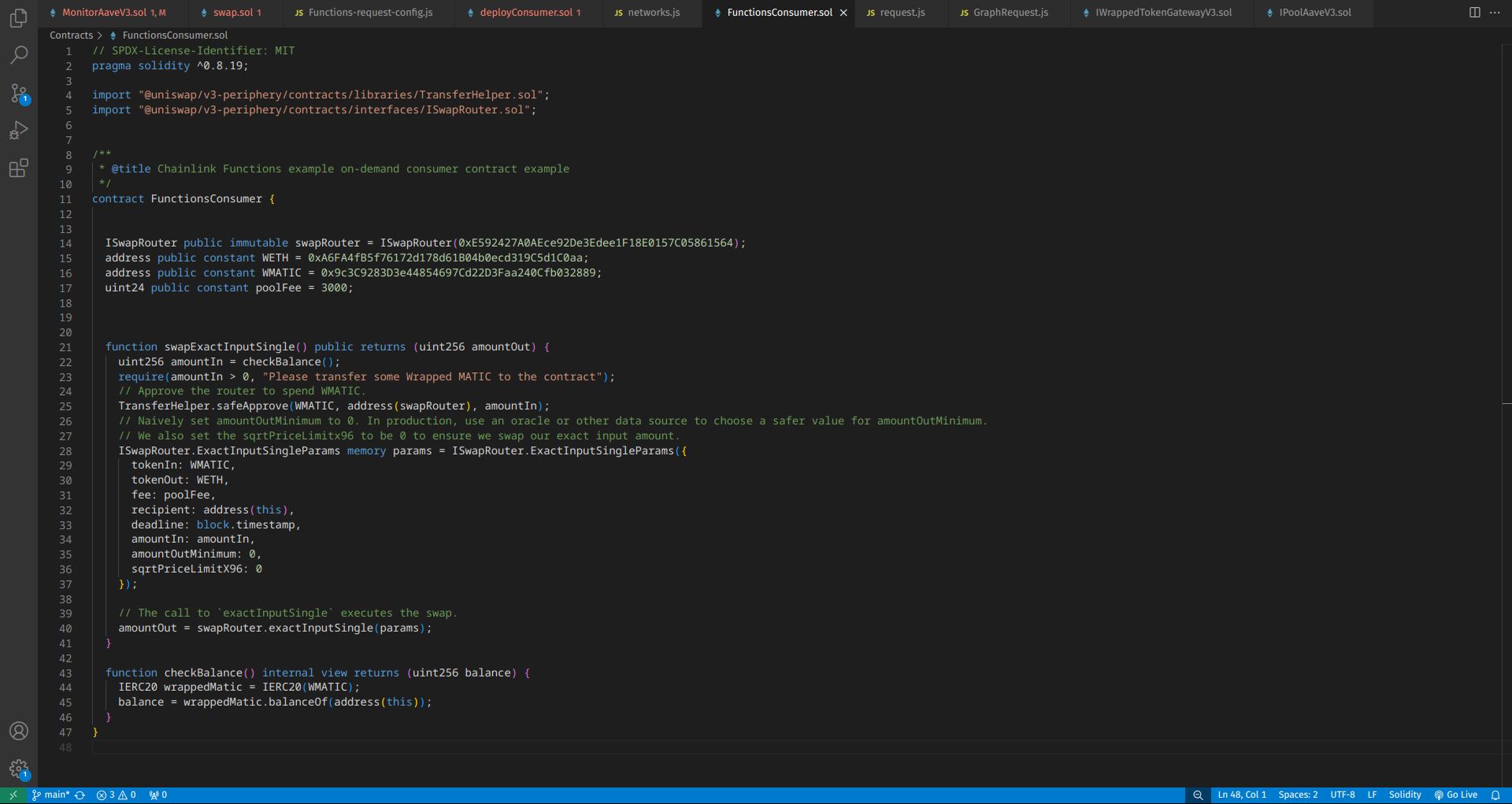The image size is (1512, 804).
Task: Click line number 21 in the gutter
Action: [65, 347]
